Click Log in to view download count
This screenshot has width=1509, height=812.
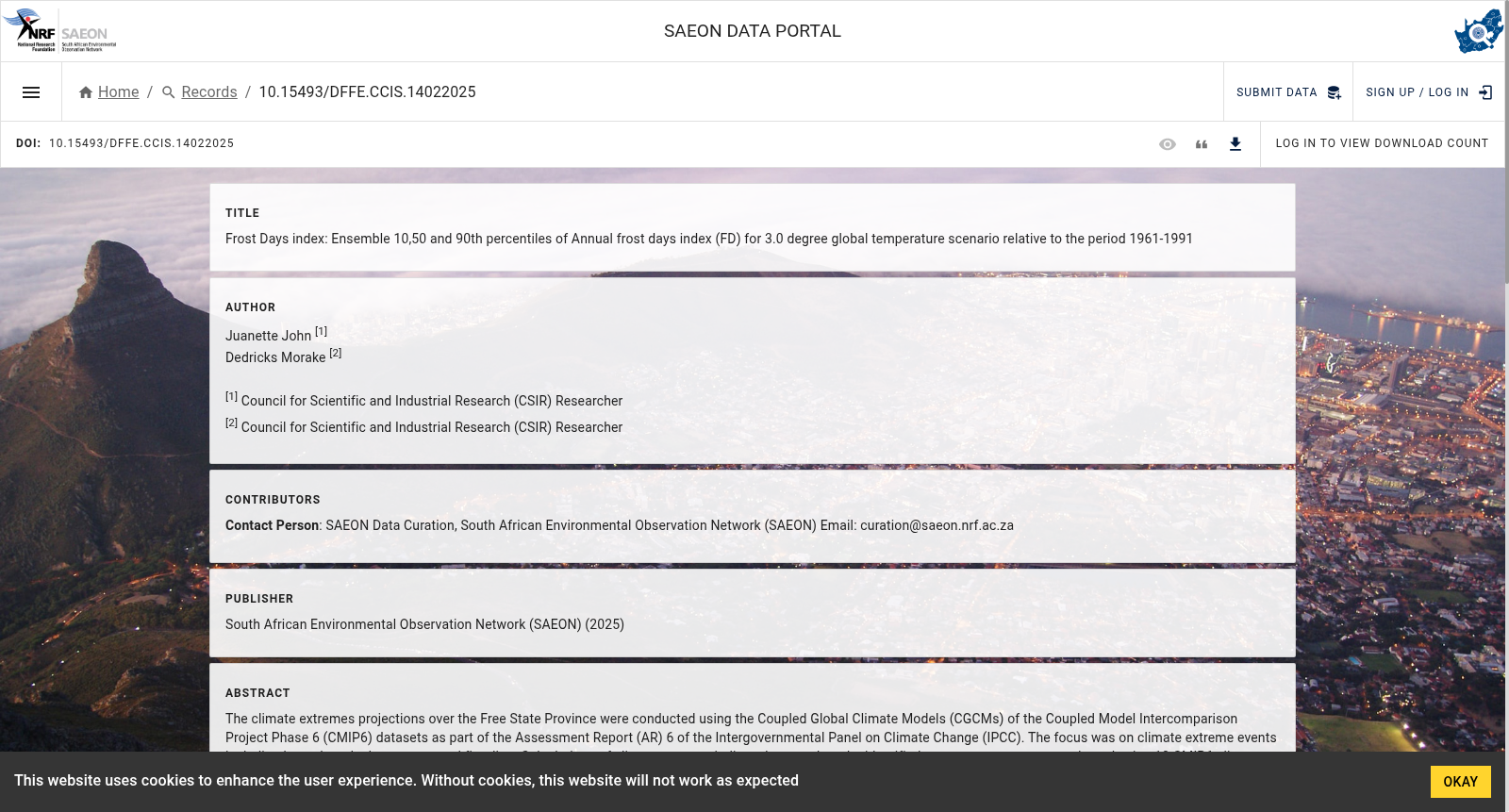(1382, 144)
